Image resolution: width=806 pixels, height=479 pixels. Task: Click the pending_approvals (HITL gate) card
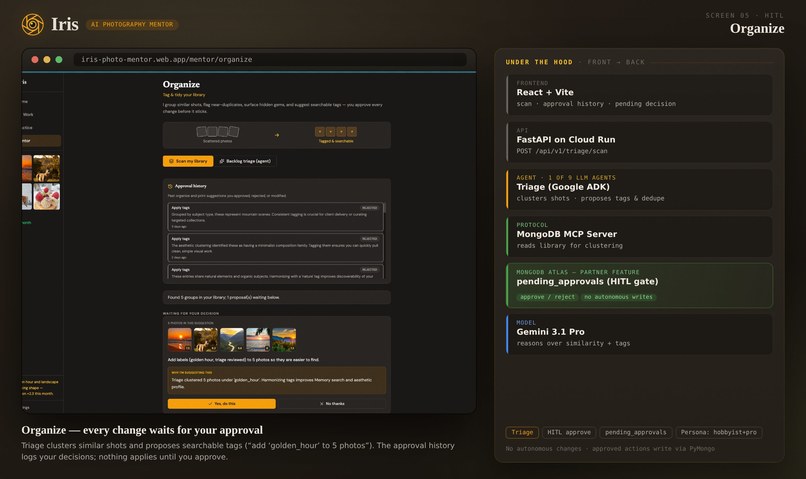point(639,286)
